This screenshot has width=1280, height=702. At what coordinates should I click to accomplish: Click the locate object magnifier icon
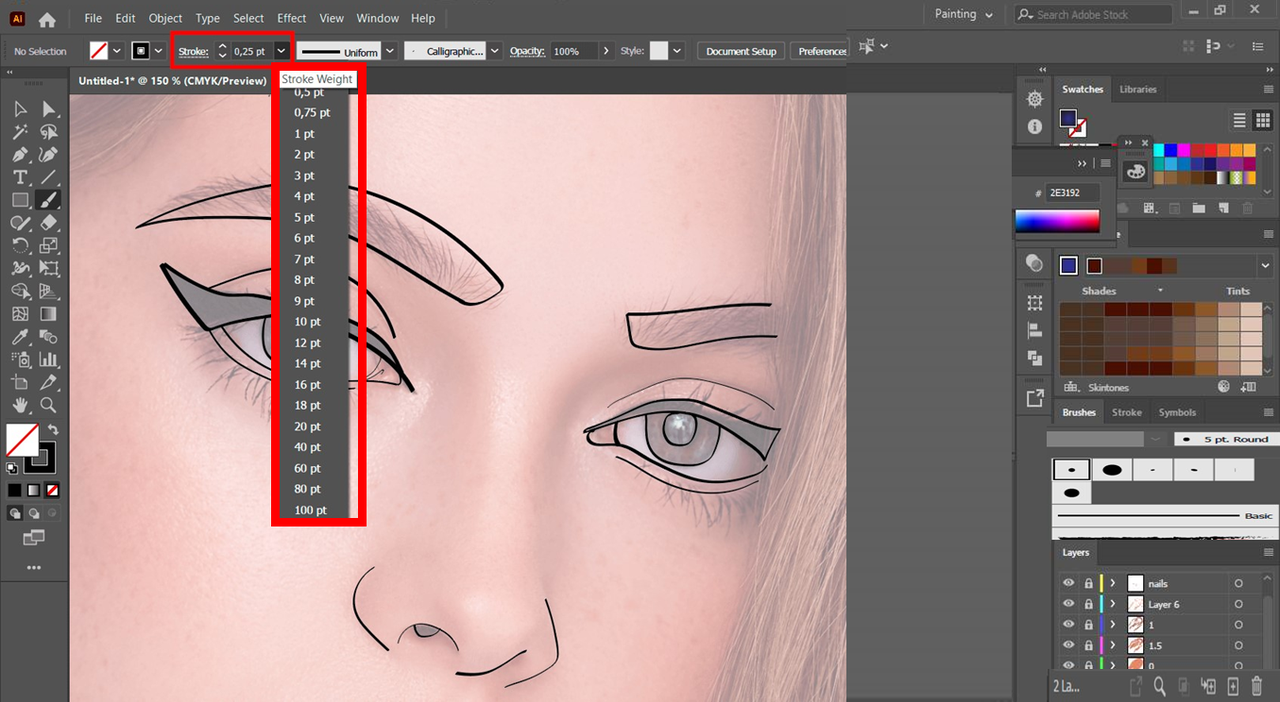coord(1159,686)
